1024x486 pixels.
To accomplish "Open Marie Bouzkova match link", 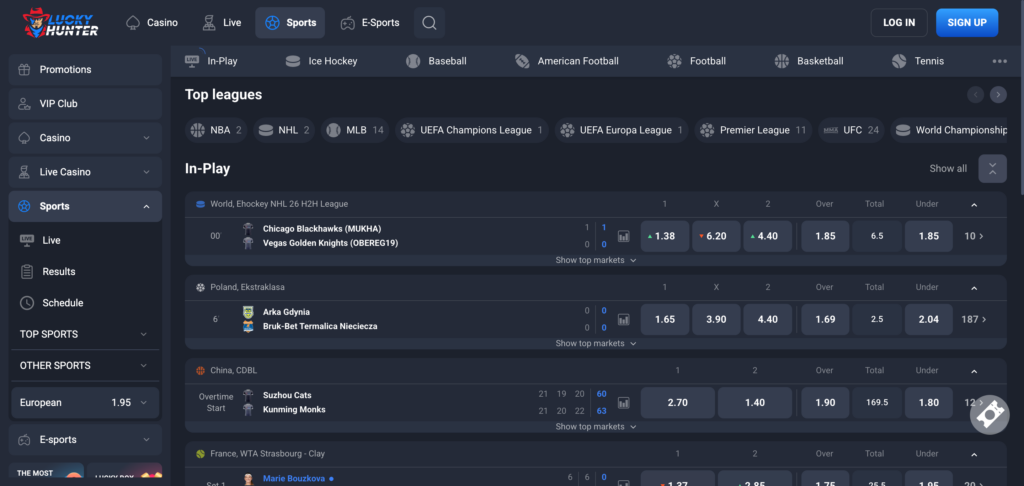I will click(294, 479).
